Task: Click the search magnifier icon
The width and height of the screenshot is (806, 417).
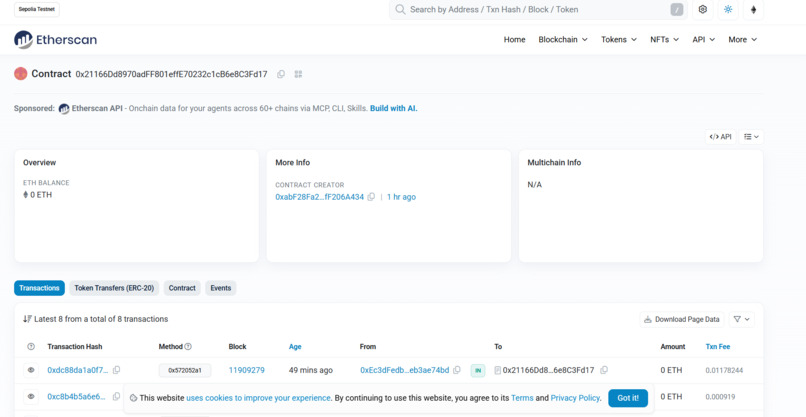Action: coord(400,10)
